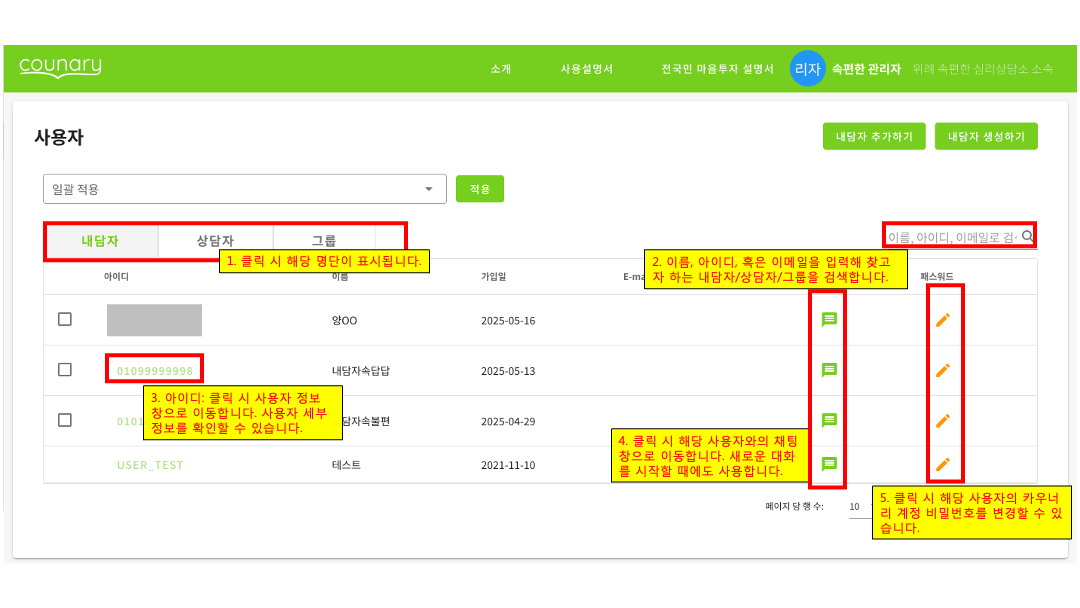Click 속편한 관리자 account name
The image size is (1080, 608).
(866, 69)
